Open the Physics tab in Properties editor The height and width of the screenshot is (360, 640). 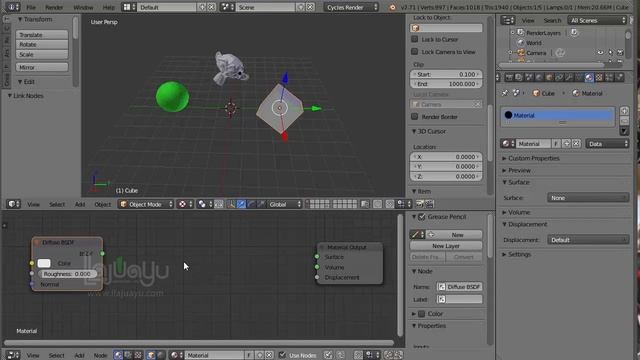click(x=619, y=77)
